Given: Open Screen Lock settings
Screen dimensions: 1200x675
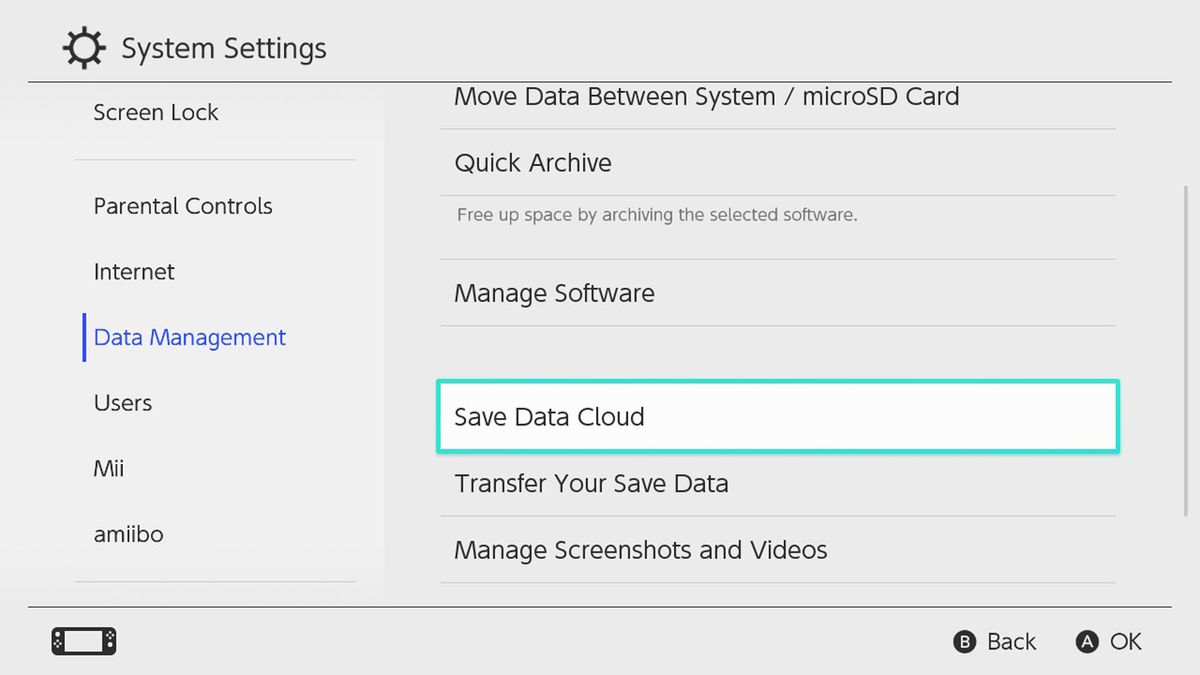Looking at the screenshot, I should [155, 112].
